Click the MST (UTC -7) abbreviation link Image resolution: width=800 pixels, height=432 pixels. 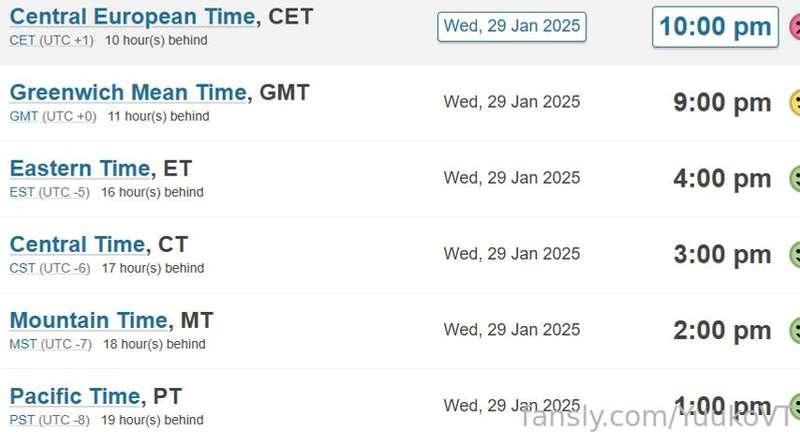click(x=51, y=345)
